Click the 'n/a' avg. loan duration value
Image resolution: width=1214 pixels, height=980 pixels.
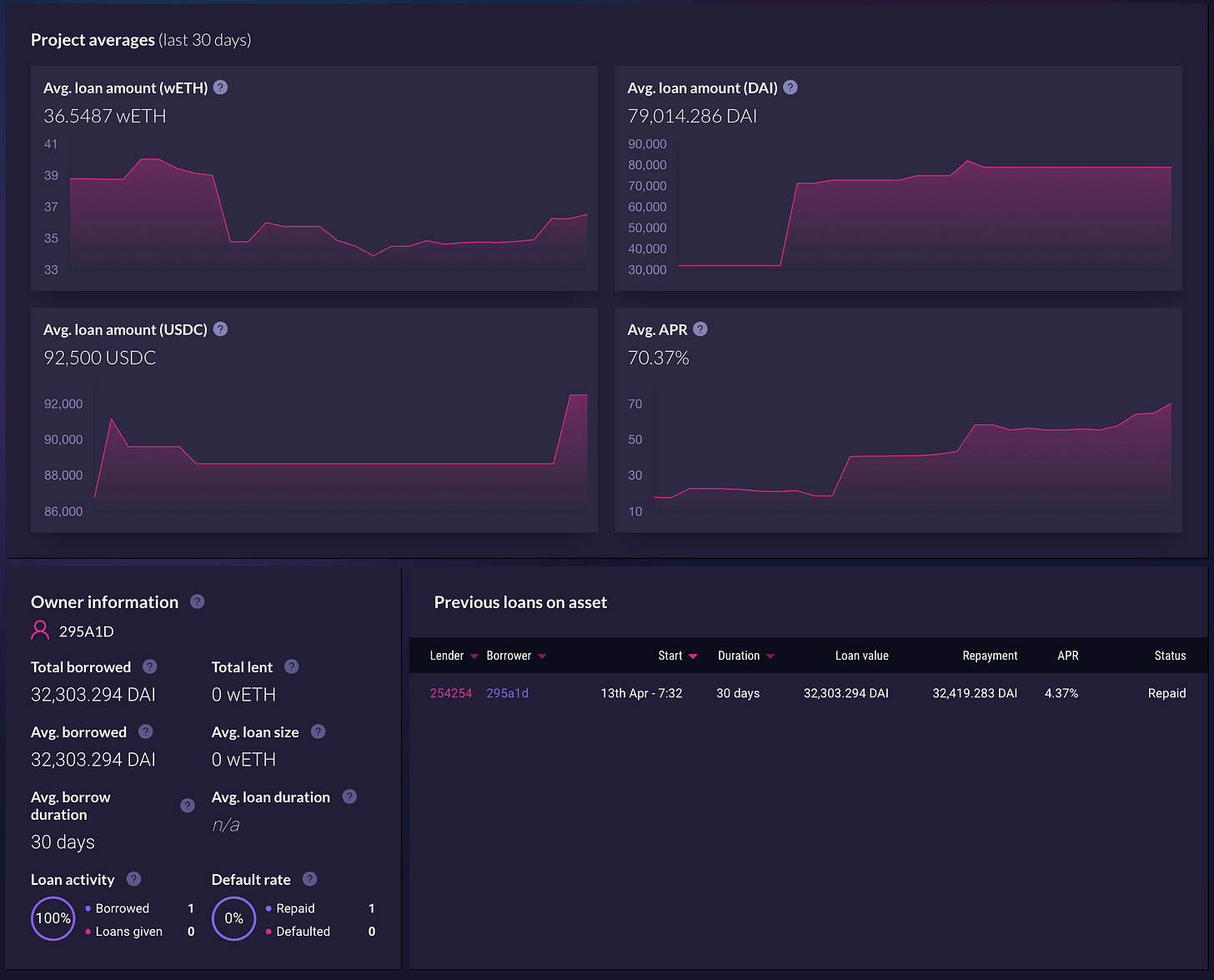tap(226, 825)
